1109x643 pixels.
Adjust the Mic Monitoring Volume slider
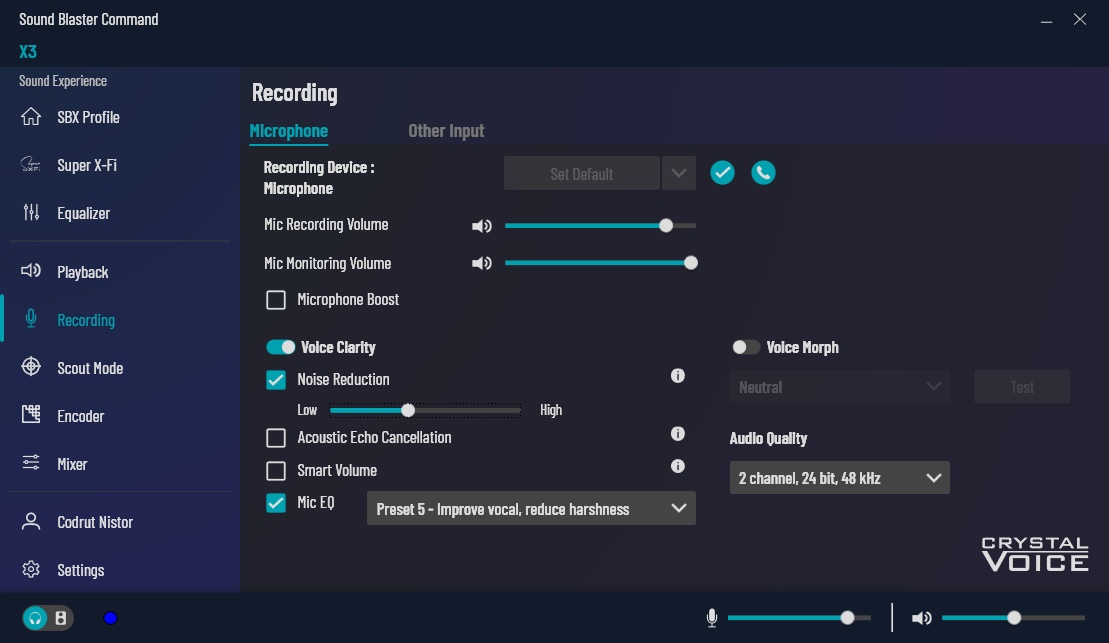600,263
